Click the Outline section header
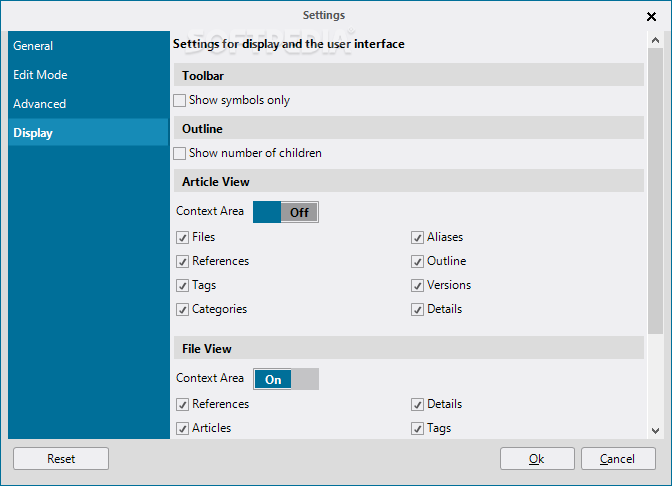672x486 pixels. (409, 129)
